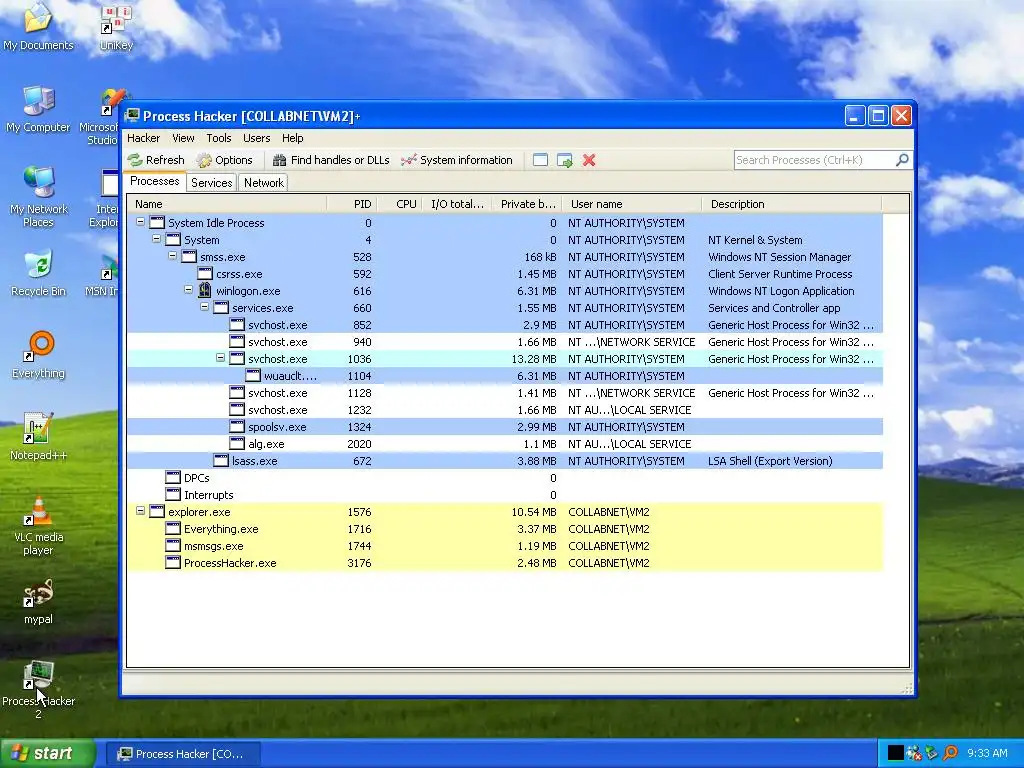Click My Computer desktop icon
Image resolution: width=1024 pixels, height=768 pixels.
(38, 109)
